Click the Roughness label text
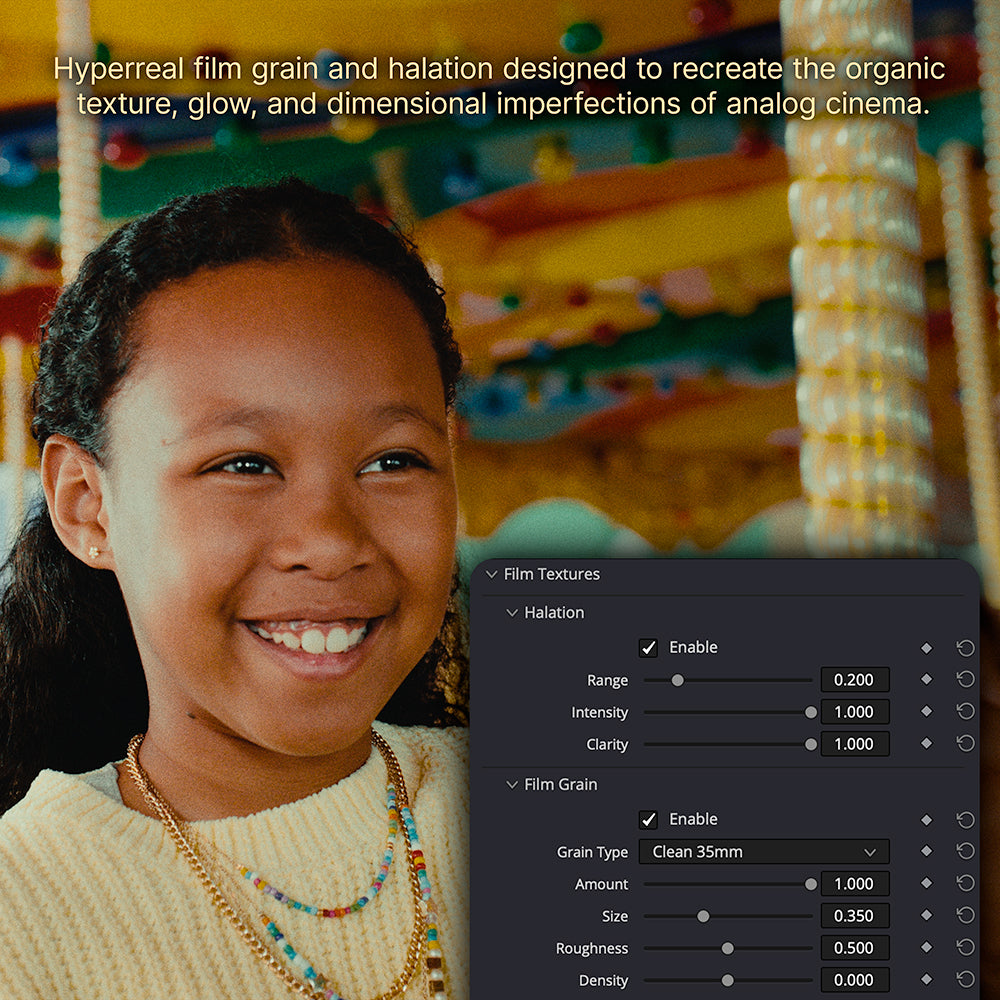 (x=592, y=949)
